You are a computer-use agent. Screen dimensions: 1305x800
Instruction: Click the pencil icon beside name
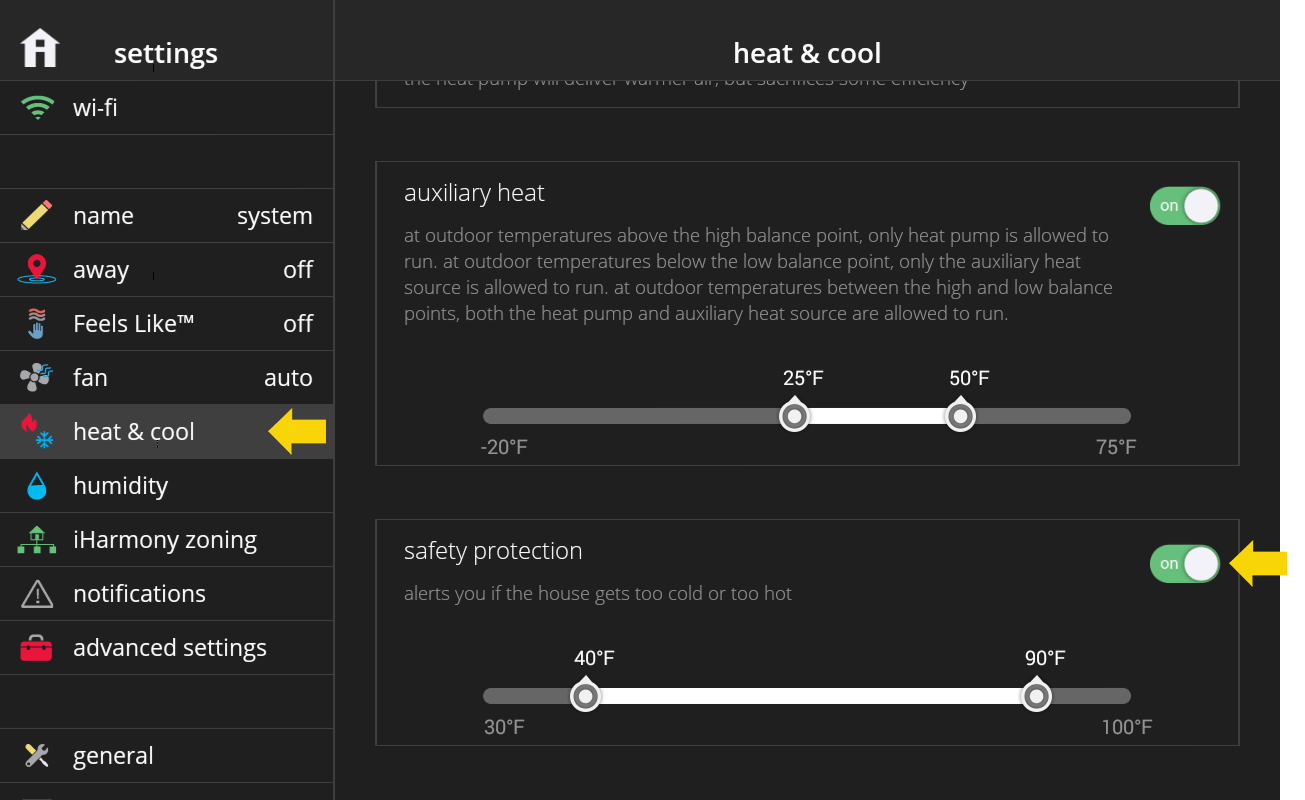(x=37, y=216)
